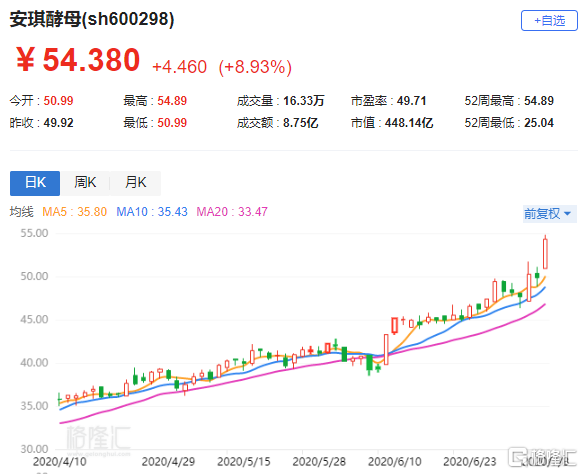
Task: Click the 成交量 value 16.33万
Action: click(x=304, y=101)
